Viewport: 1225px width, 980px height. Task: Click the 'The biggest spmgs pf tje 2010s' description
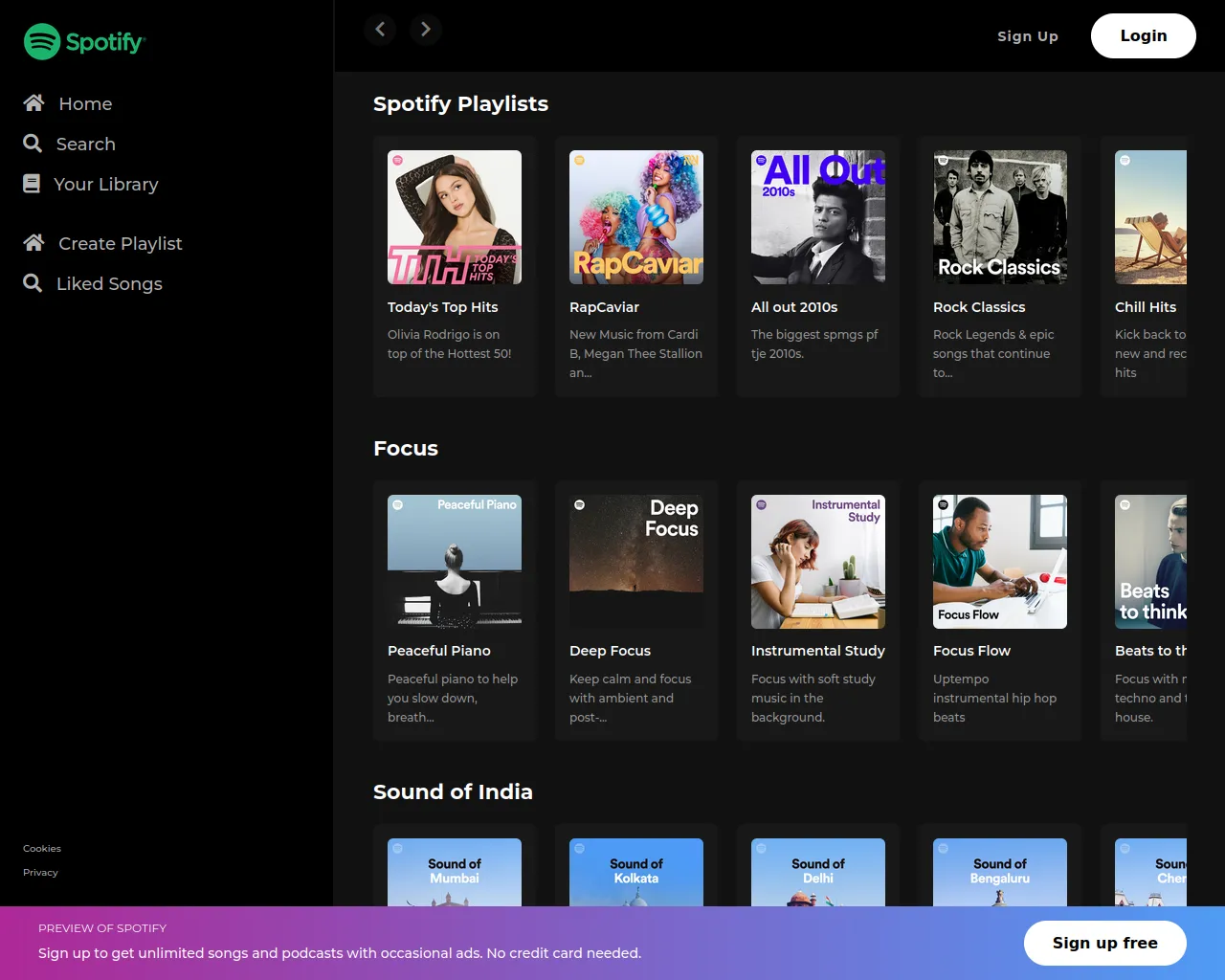tap(814, 345)
